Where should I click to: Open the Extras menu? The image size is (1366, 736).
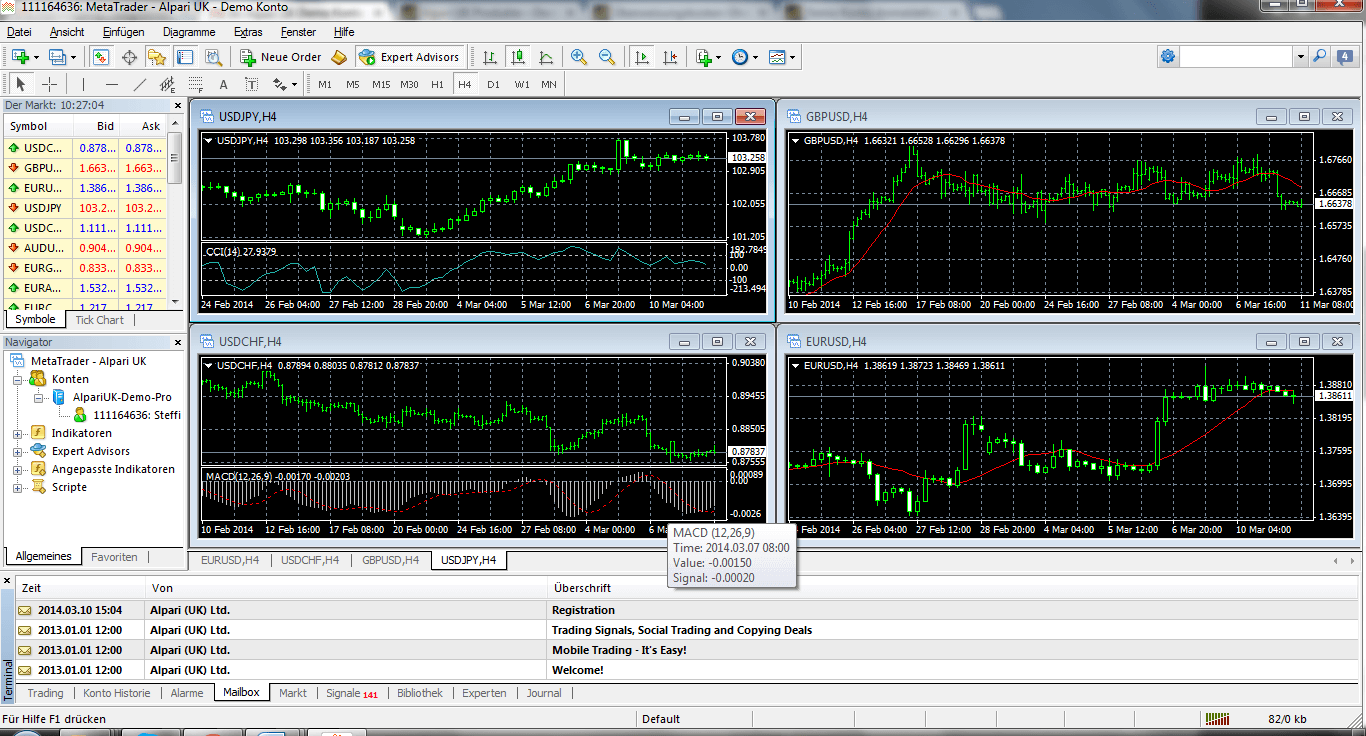coord(248,32)
